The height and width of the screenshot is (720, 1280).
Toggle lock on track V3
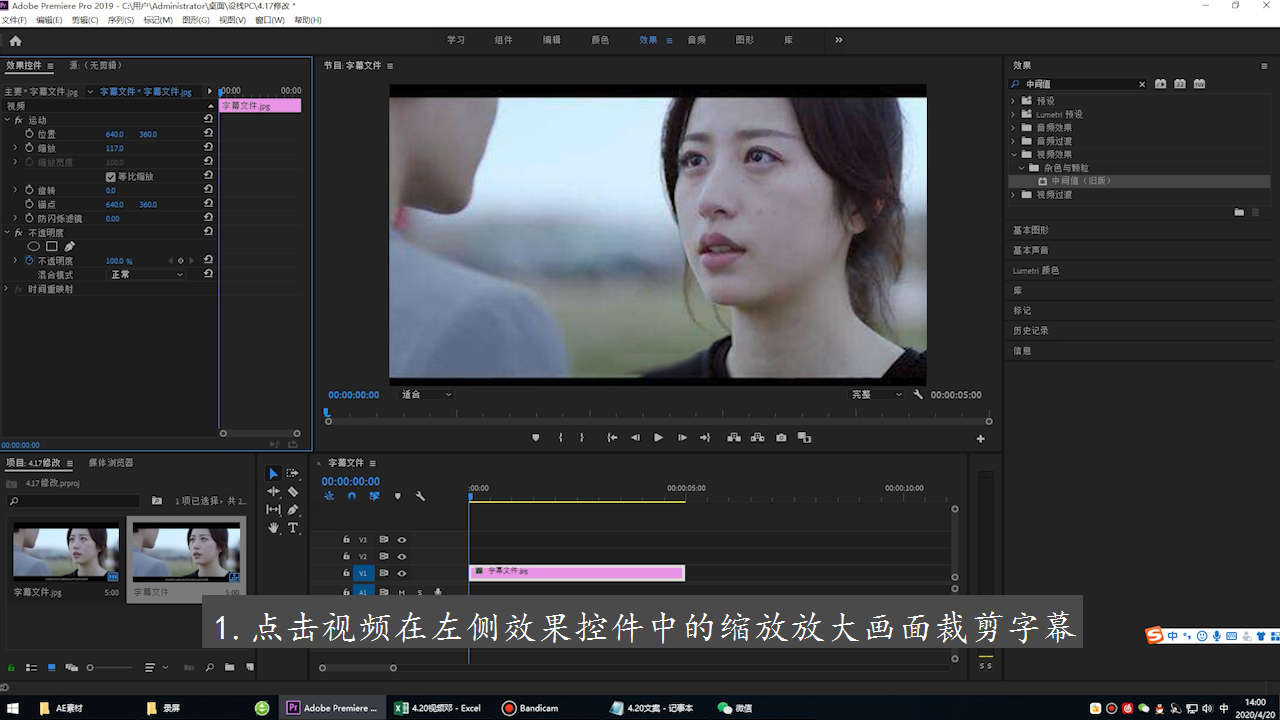(346, 539)
